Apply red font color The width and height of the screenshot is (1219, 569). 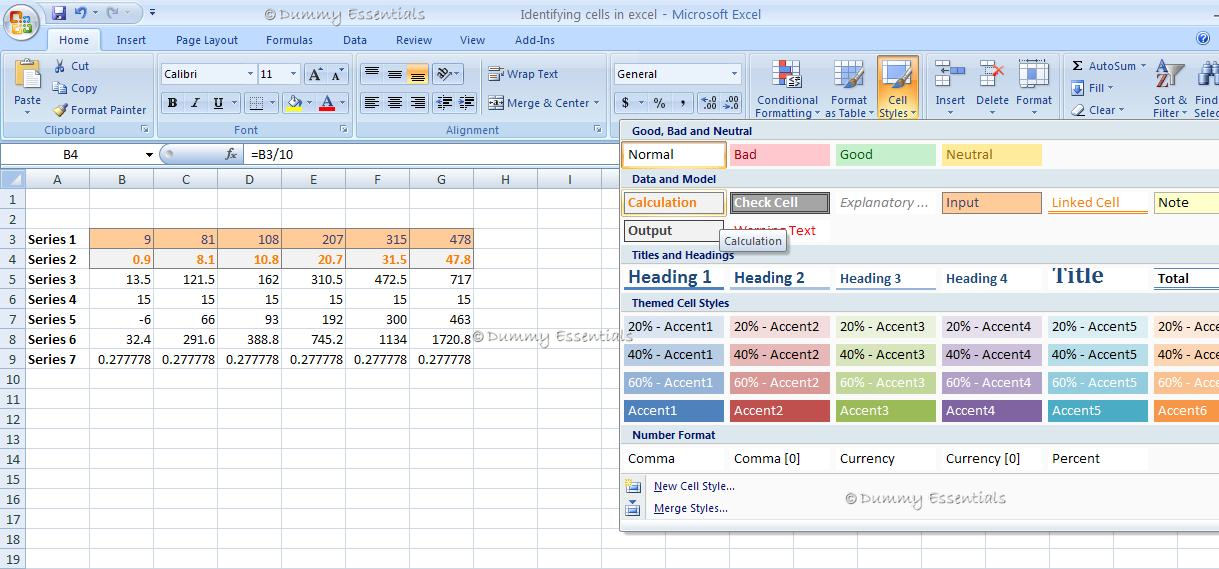pos(327,103)
